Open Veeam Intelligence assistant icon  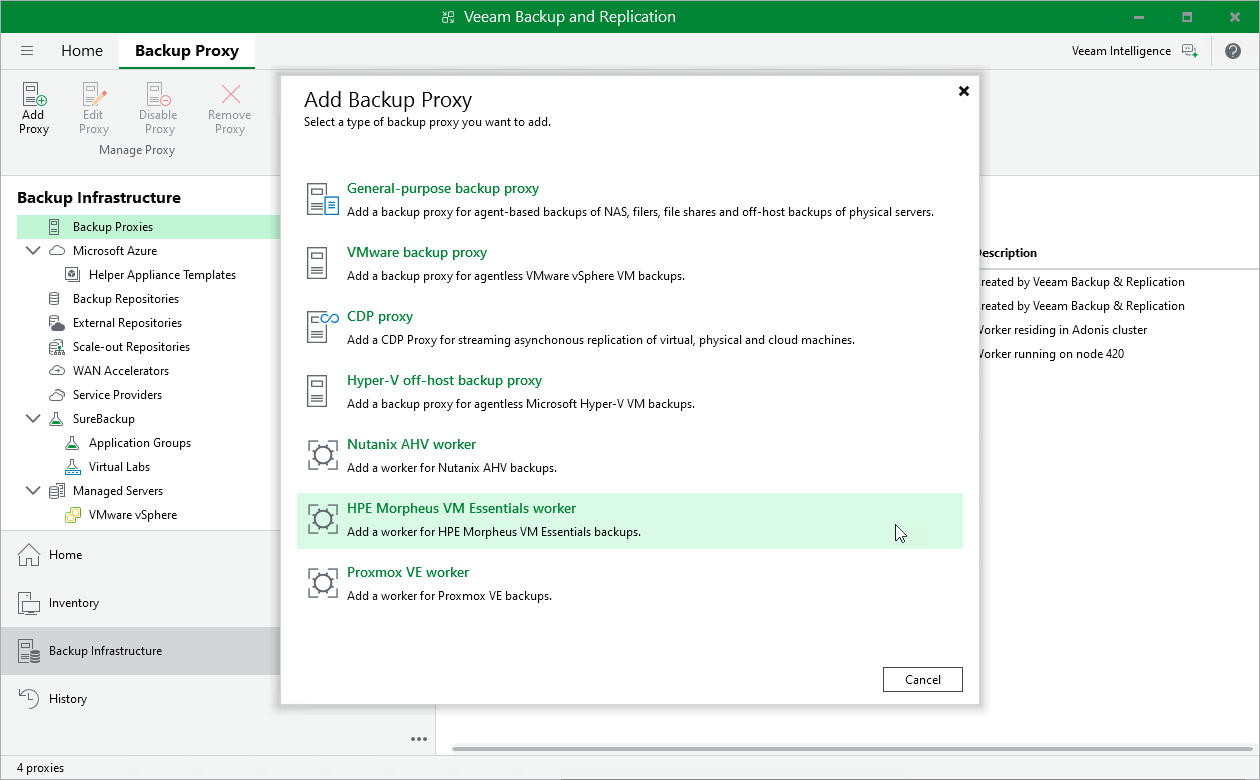1189,51
